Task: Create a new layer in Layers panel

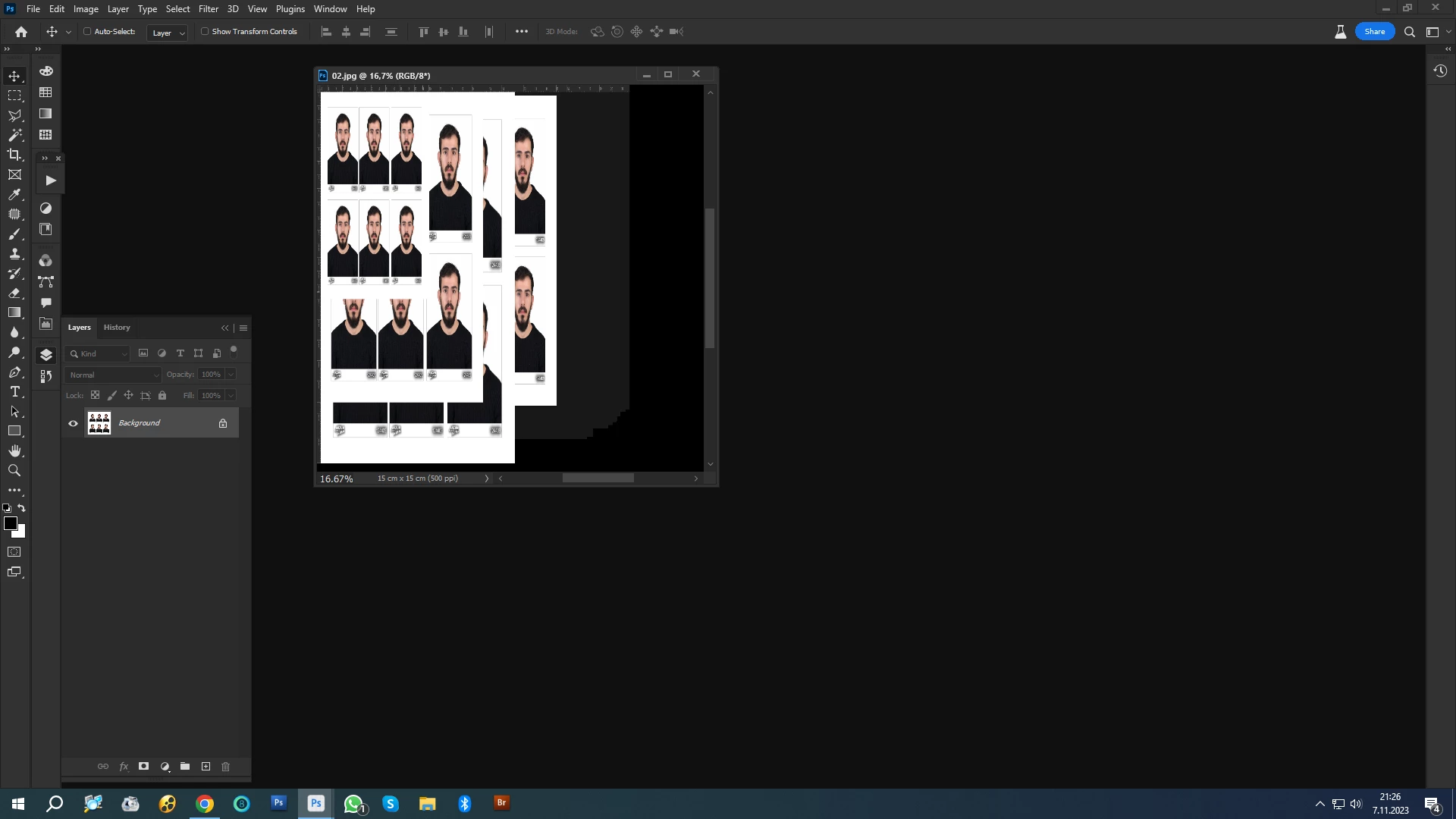Action: tap(206, 767)
